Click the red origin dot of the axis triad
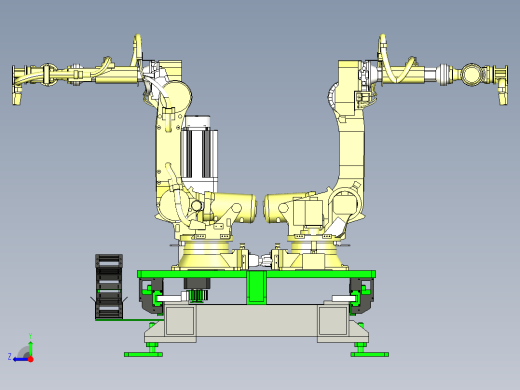The height and width of the screenshot is (390, 520). (31, 359)
